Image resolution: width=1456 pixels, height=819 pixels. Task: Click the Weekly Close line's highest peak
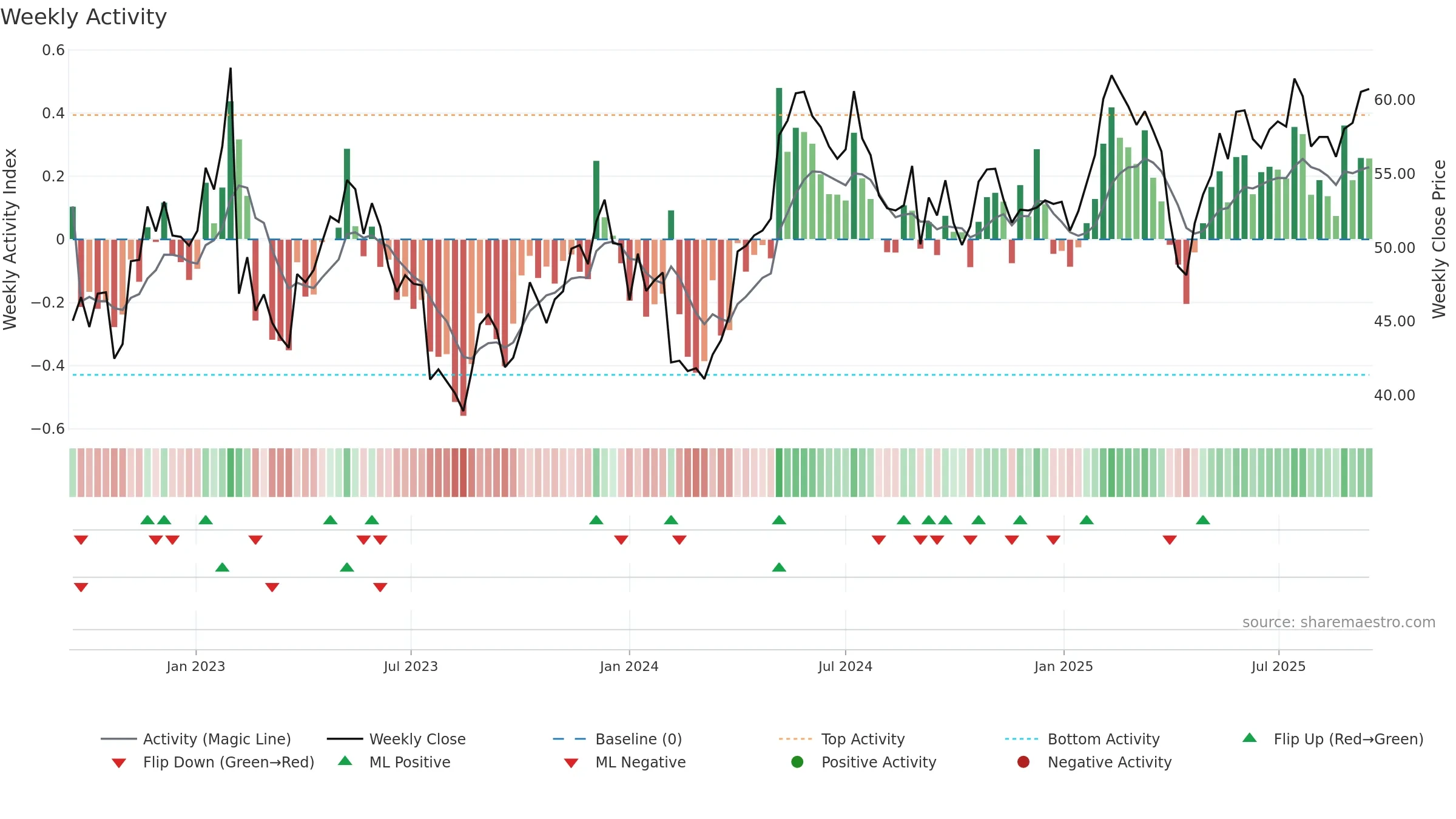pyautogui.click(x=231, y=69)
